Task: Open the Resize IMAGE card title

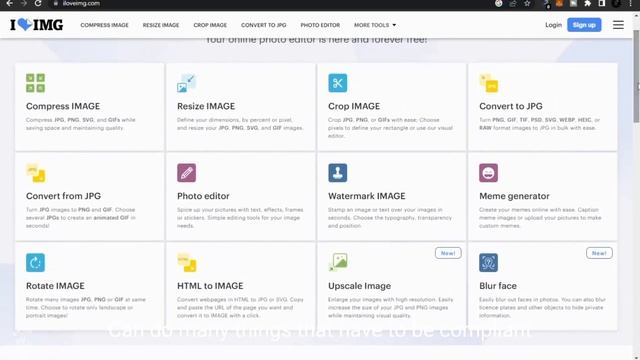Action: point(206,106)
